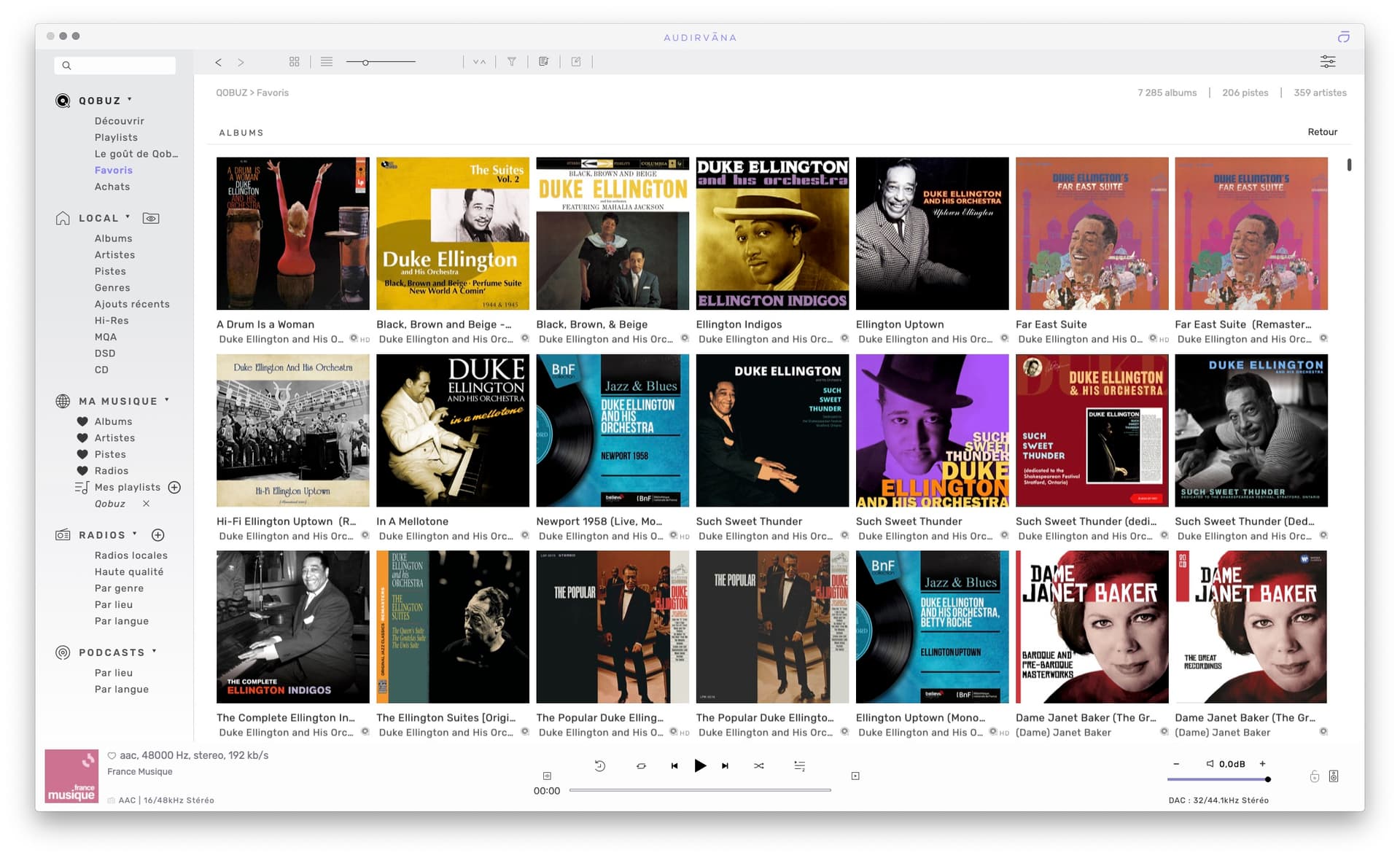Seek on the playback progress bar
1400x858 pixels.
(700, 790)
